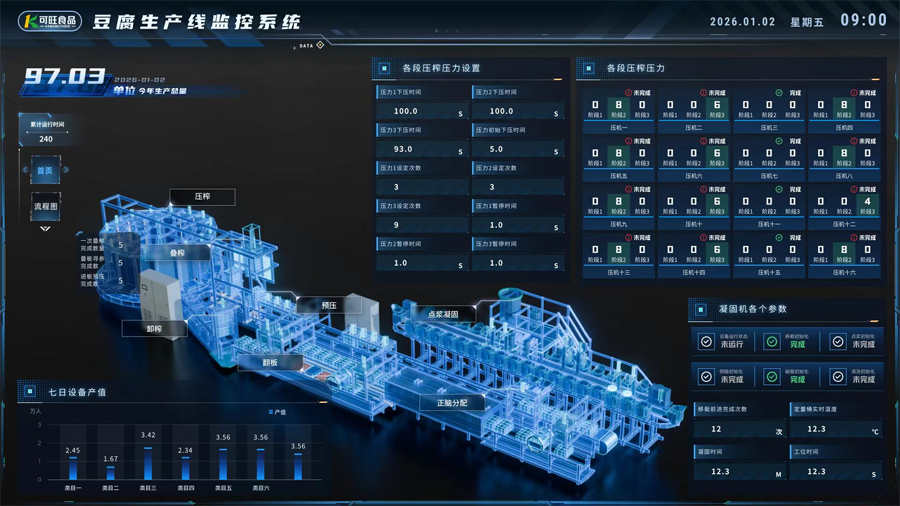Select the 翻板 label on the 3D model
The image size is (900, 506).
point(270,363)
